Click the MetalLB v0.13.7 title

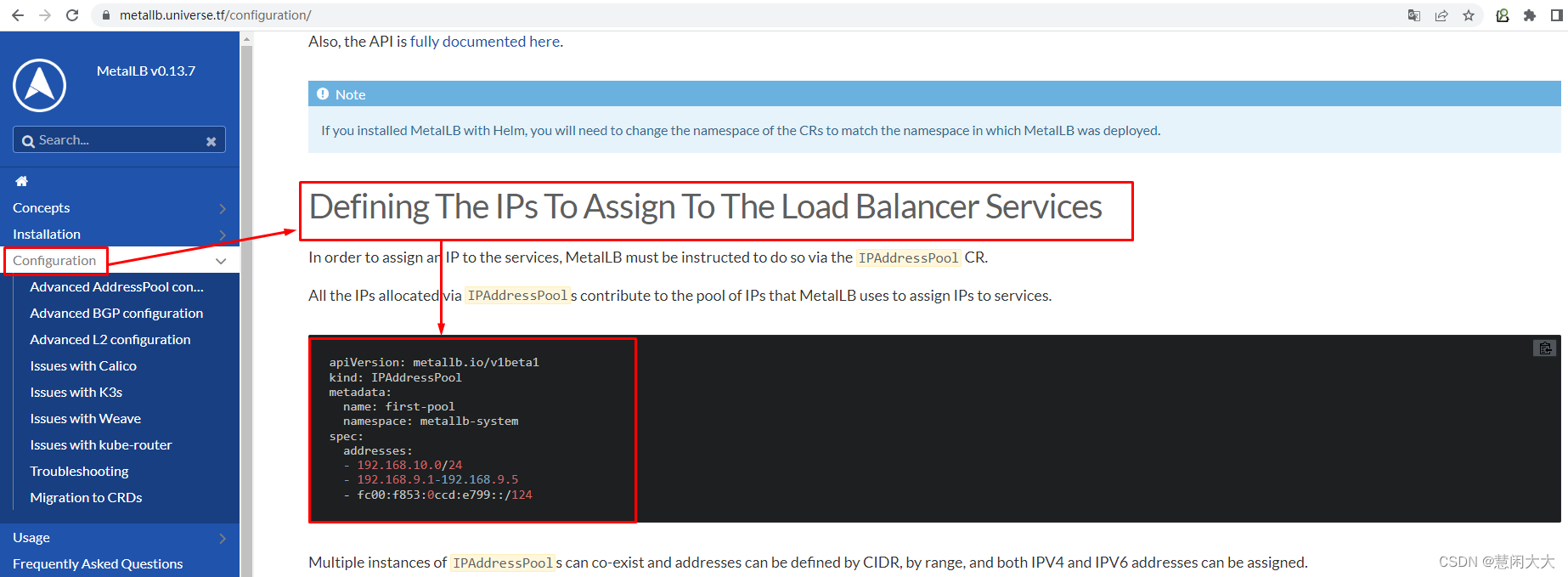pos(146,71)
